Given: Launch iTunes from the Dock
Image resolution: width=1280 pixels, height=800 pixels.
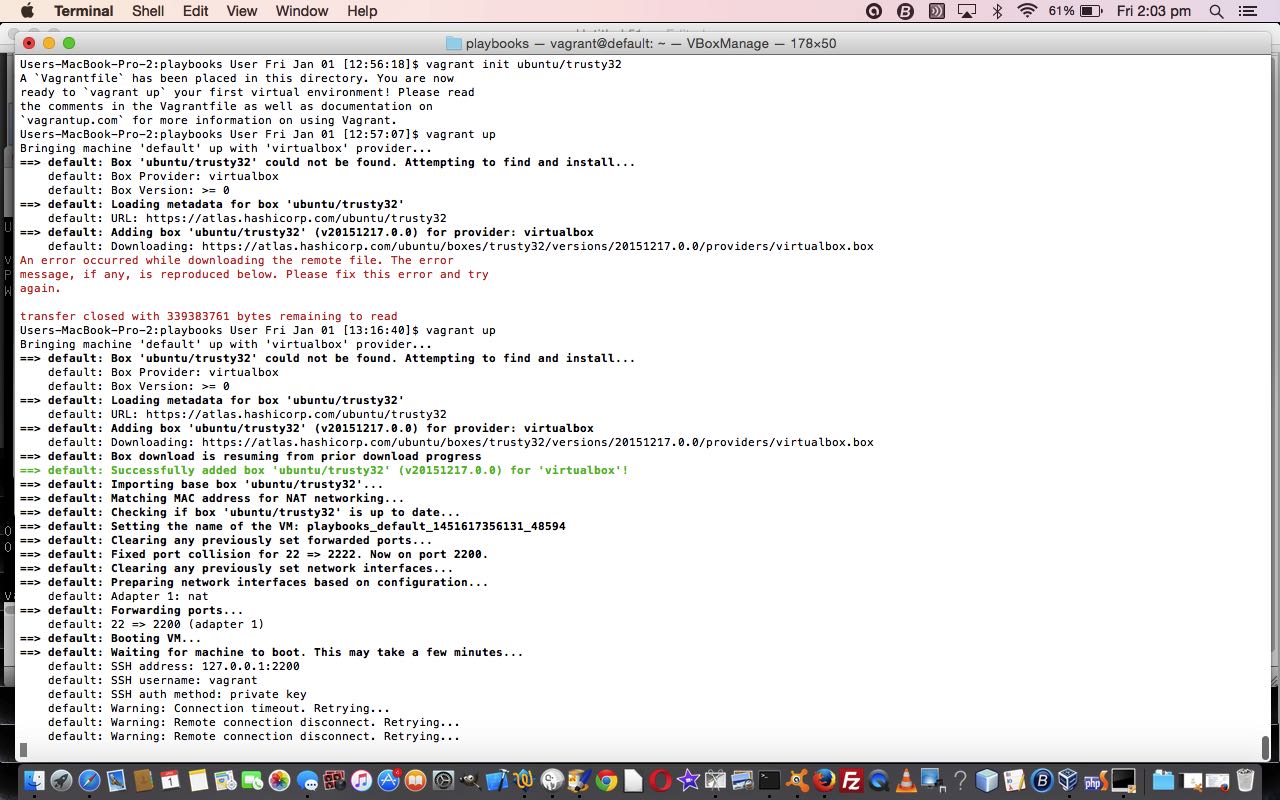Looking at the screenshot, I should [361, 780].
